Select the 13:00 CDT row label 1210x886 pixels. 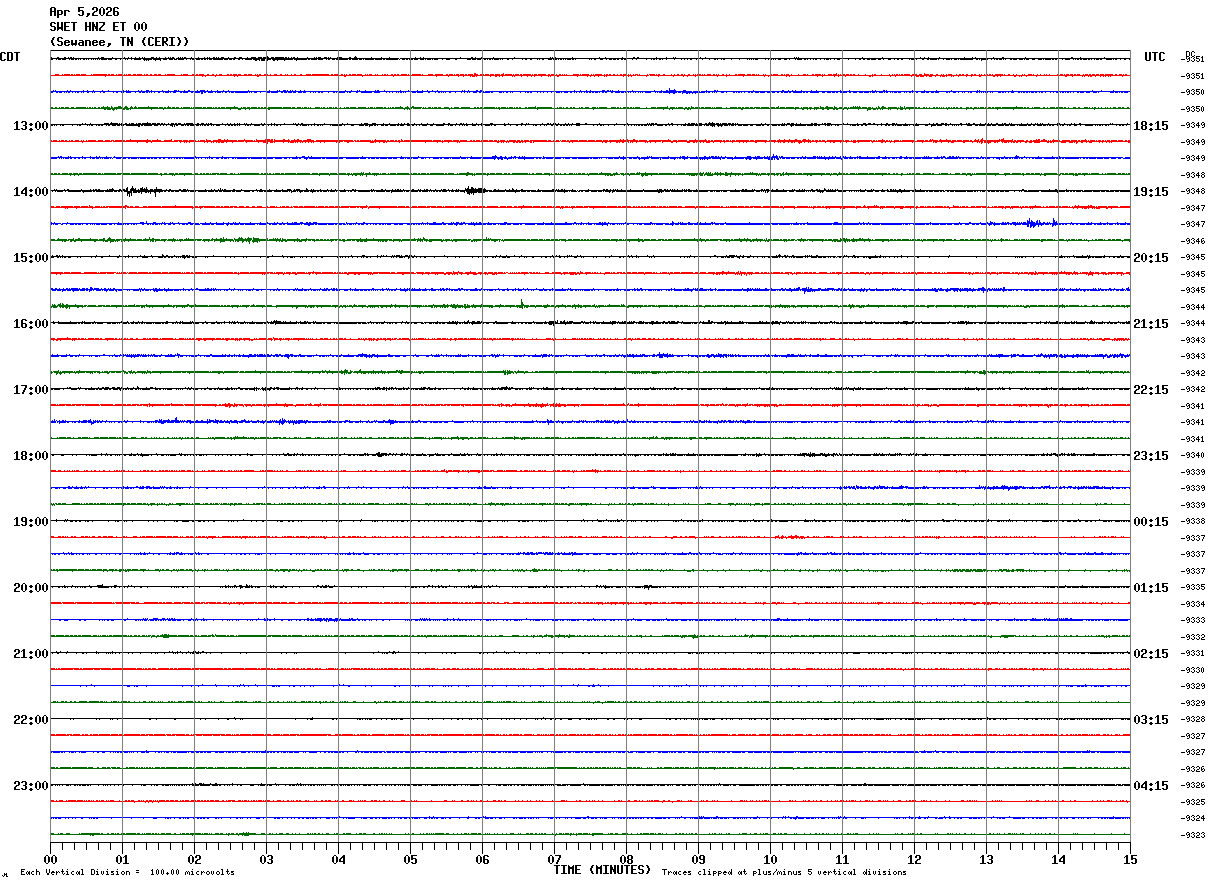[31, 126]
